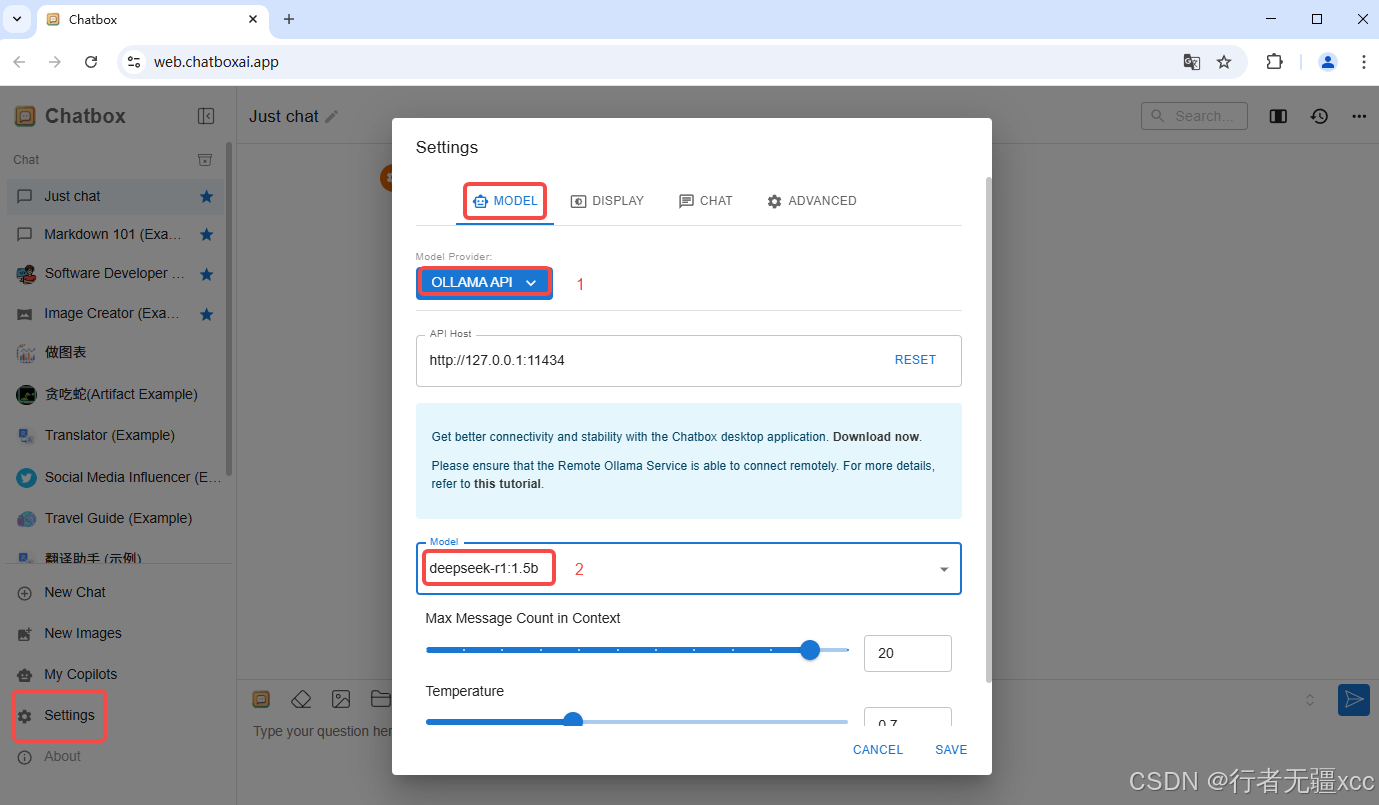This screenshot has height=805, width=1379.
Task: Open the 做图表 chat
Action: (x=115, y=353)
